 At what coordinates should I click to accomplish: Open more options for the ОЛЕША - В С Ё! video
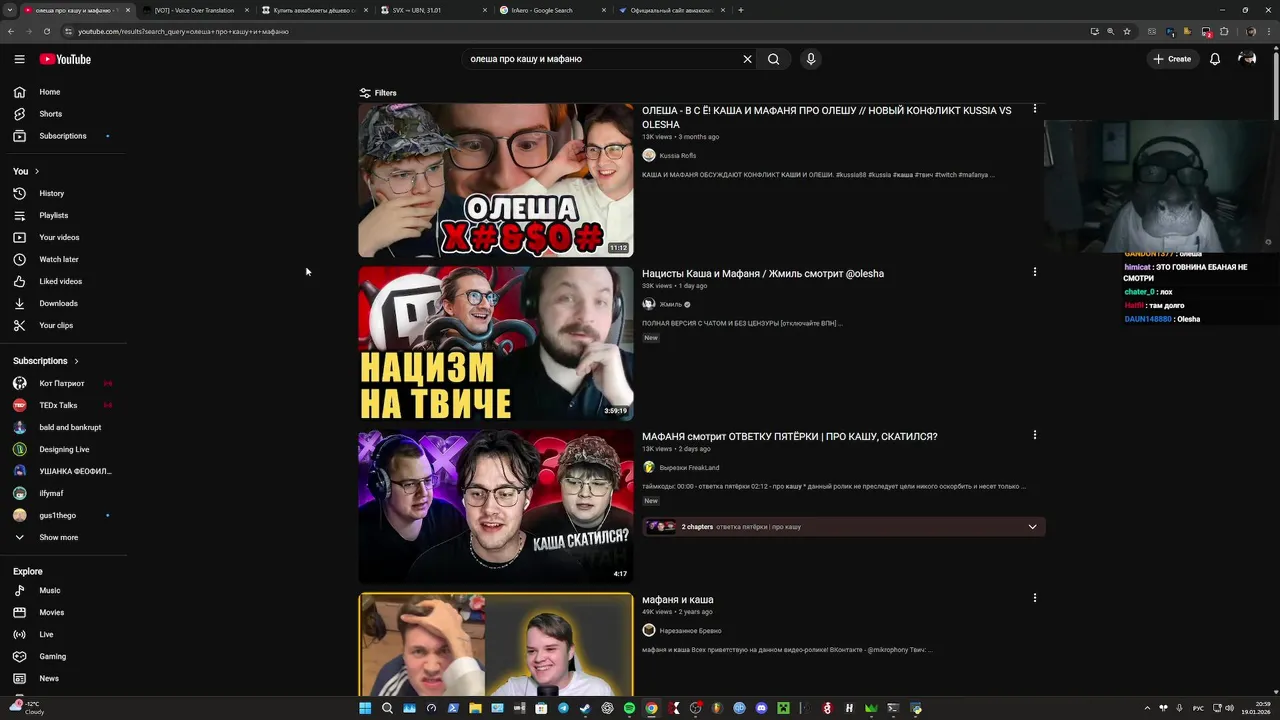pos(1035,109)
